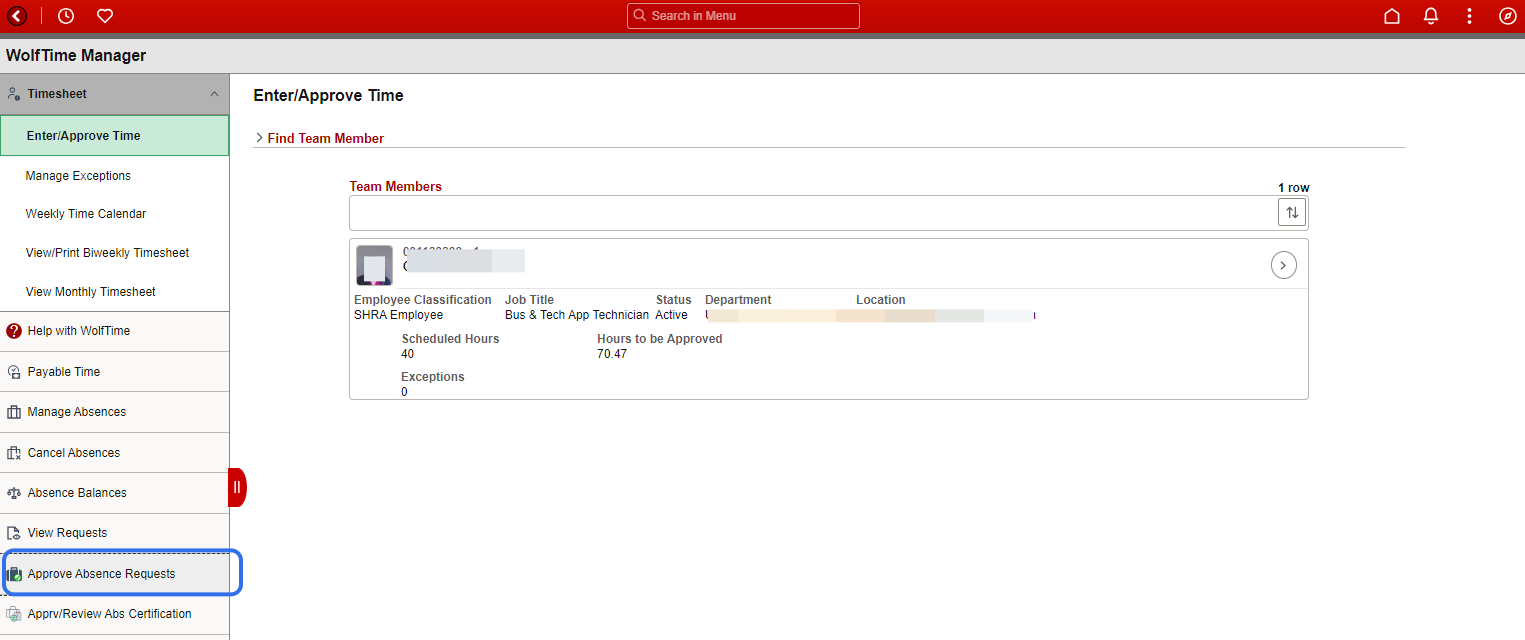Click the Help with WolfTime question icon
The height and width of the screenshot is (640, 1525).
coord(14,331)
